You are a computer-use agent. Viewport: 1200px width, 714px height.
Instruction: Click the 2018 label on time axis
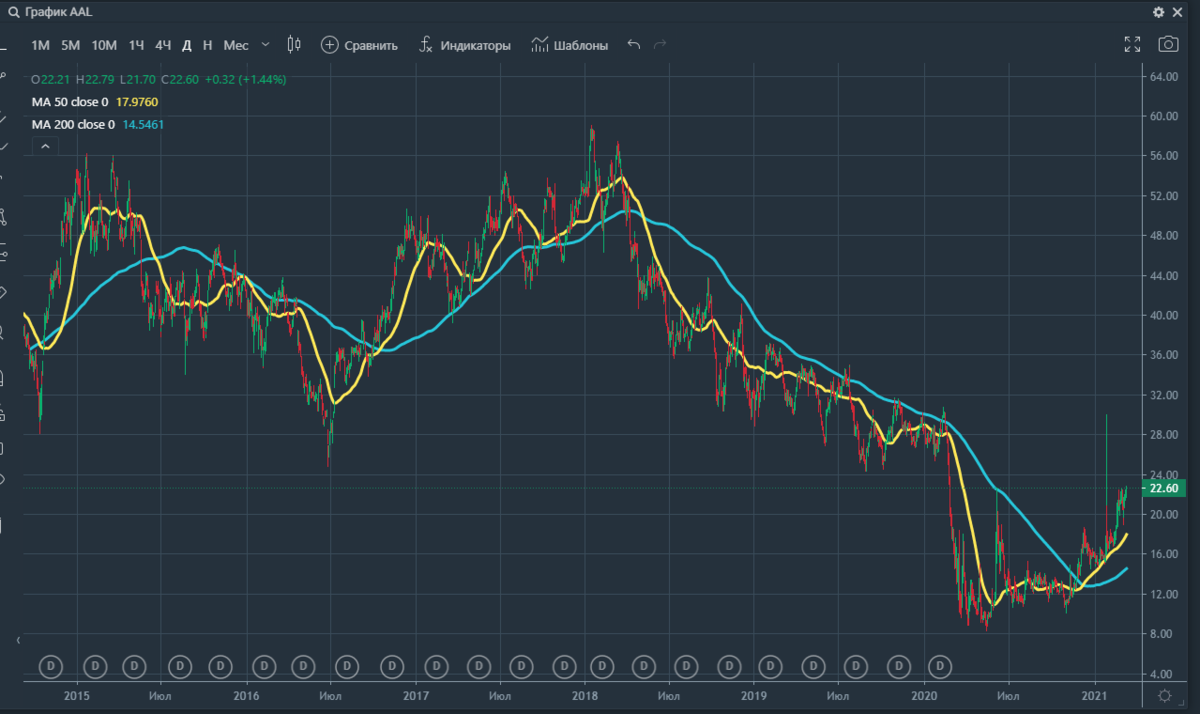pyautogui.click(x=585, y=695)
